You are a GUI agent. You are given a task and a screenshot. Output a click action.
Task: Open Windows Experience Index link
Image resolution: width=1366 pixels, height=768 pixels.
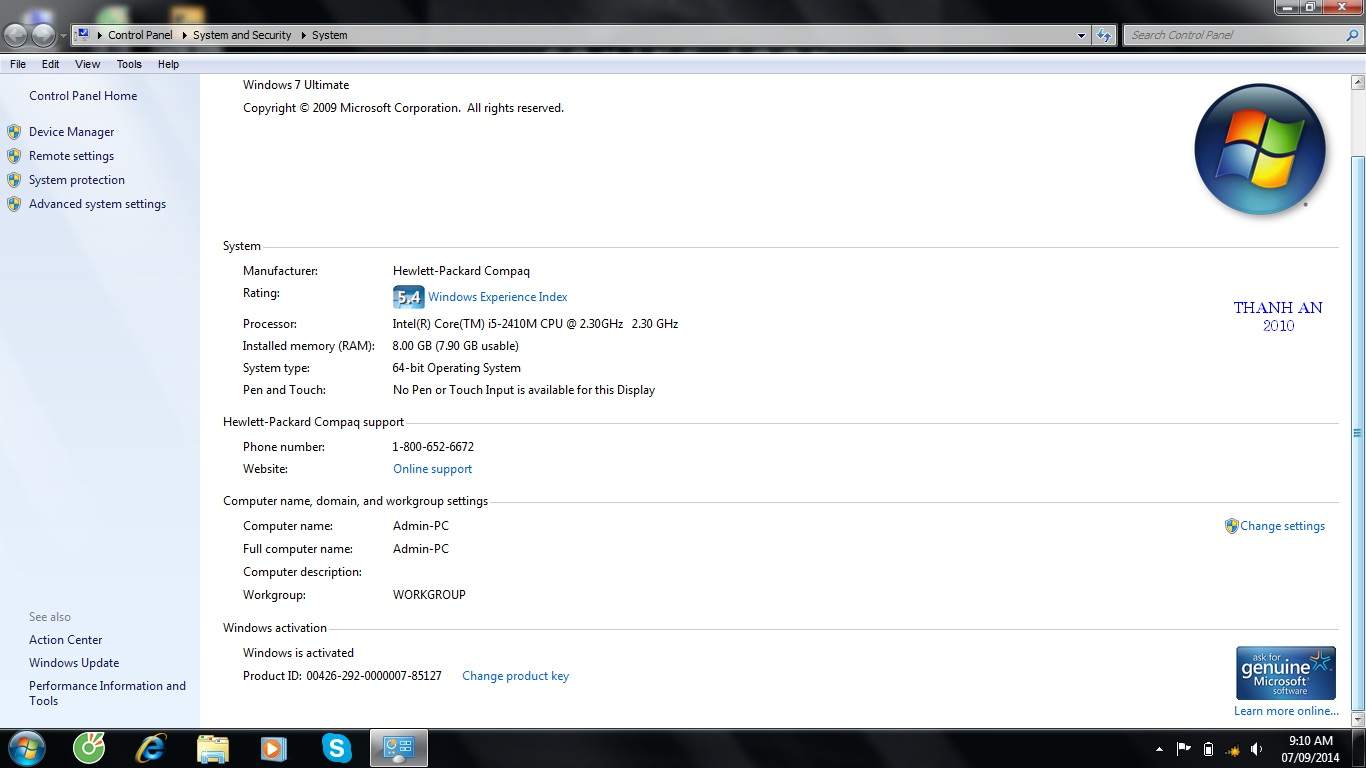[x=497, y=297]
